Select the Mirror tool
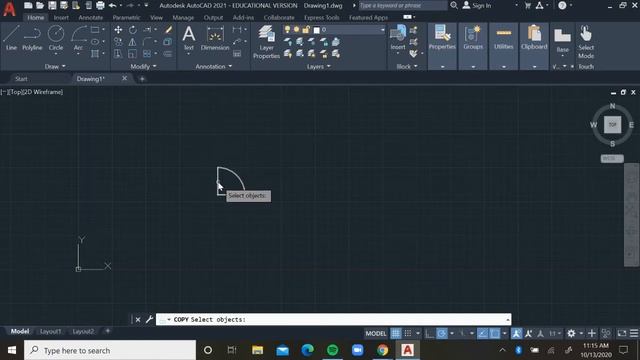 click(x=133, y=42)
